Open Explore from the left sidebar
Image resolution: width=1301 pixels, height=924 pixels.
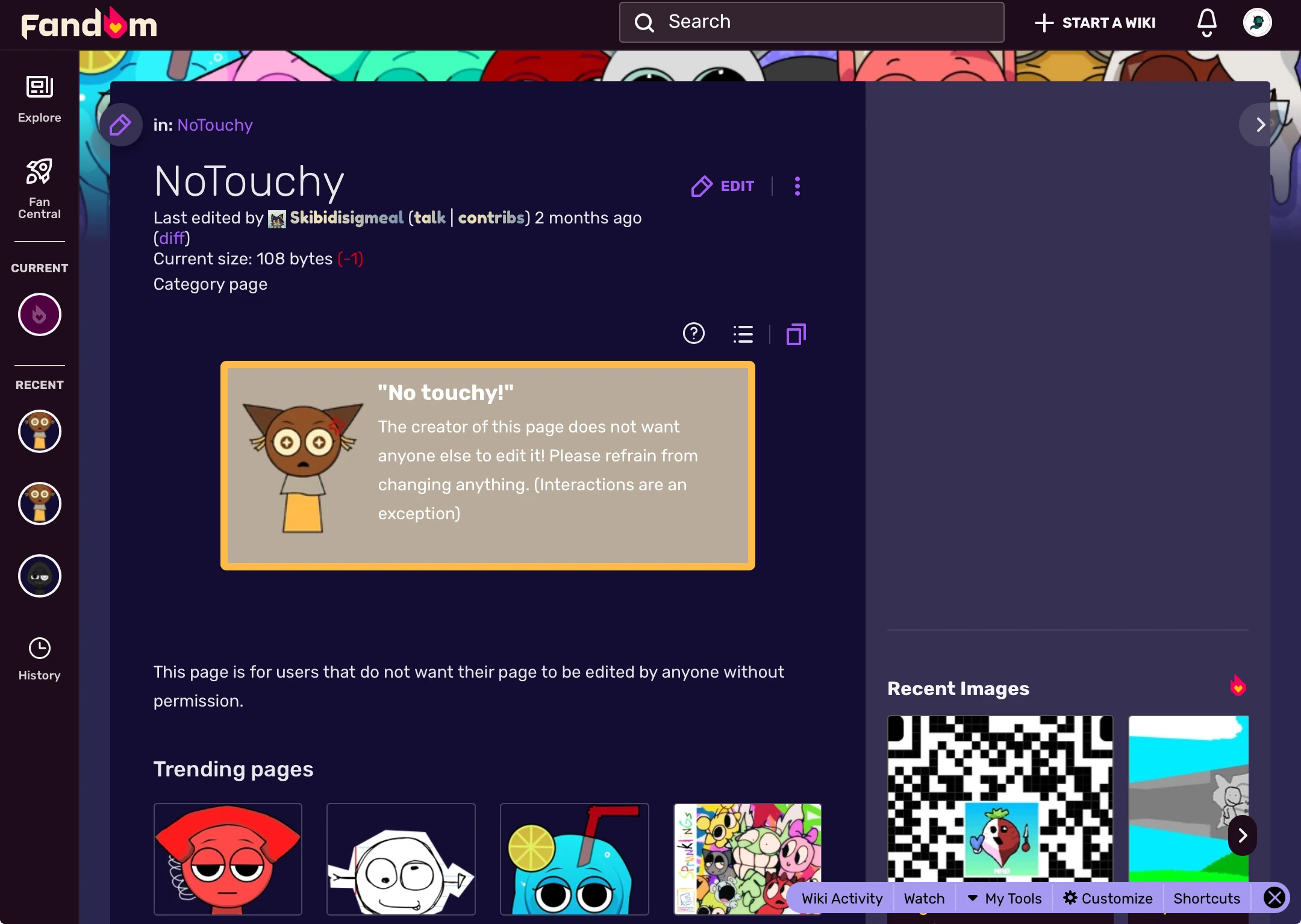[39, 98]
